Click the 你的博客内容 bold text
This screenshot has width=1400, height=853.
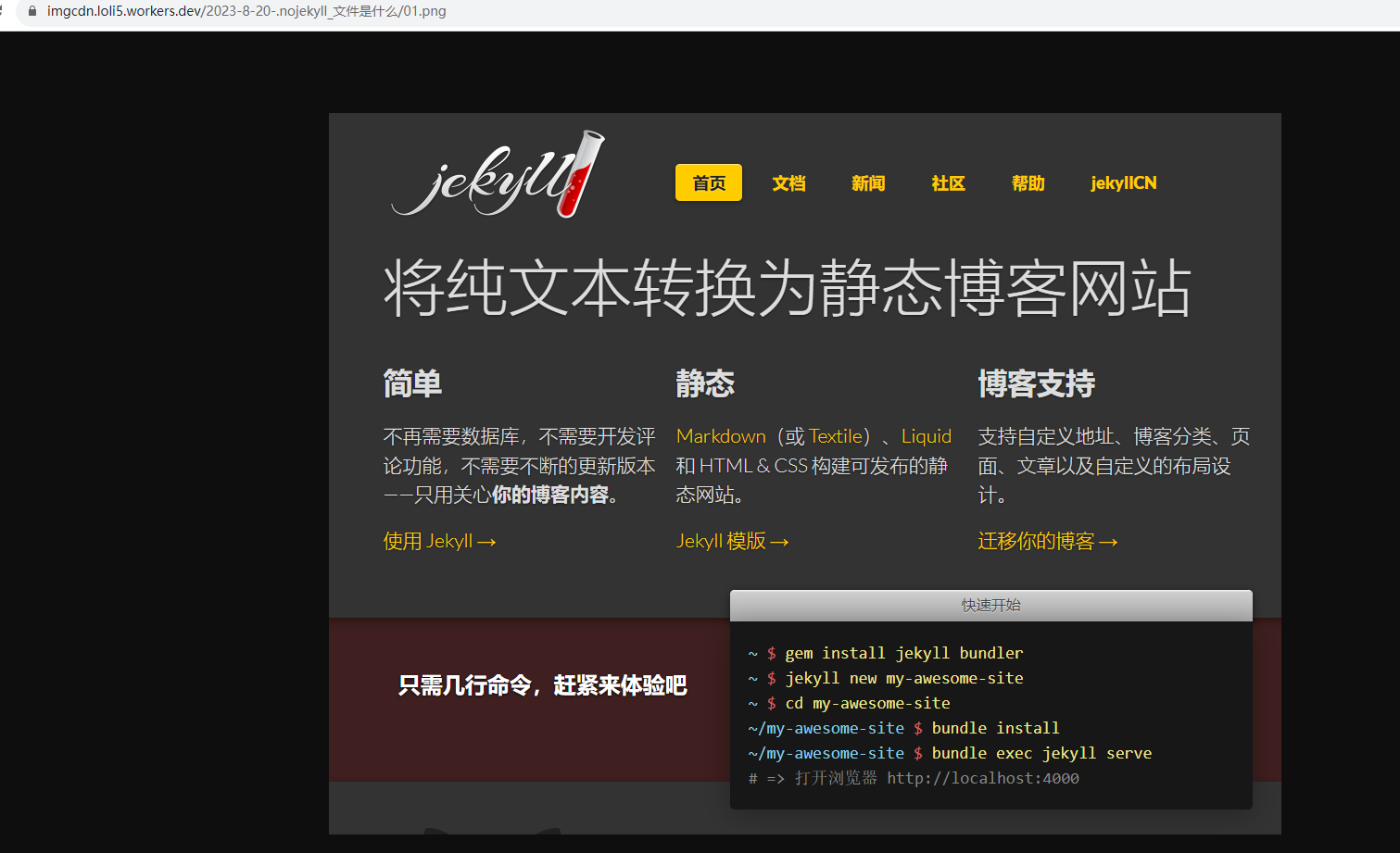coord(550,495)
